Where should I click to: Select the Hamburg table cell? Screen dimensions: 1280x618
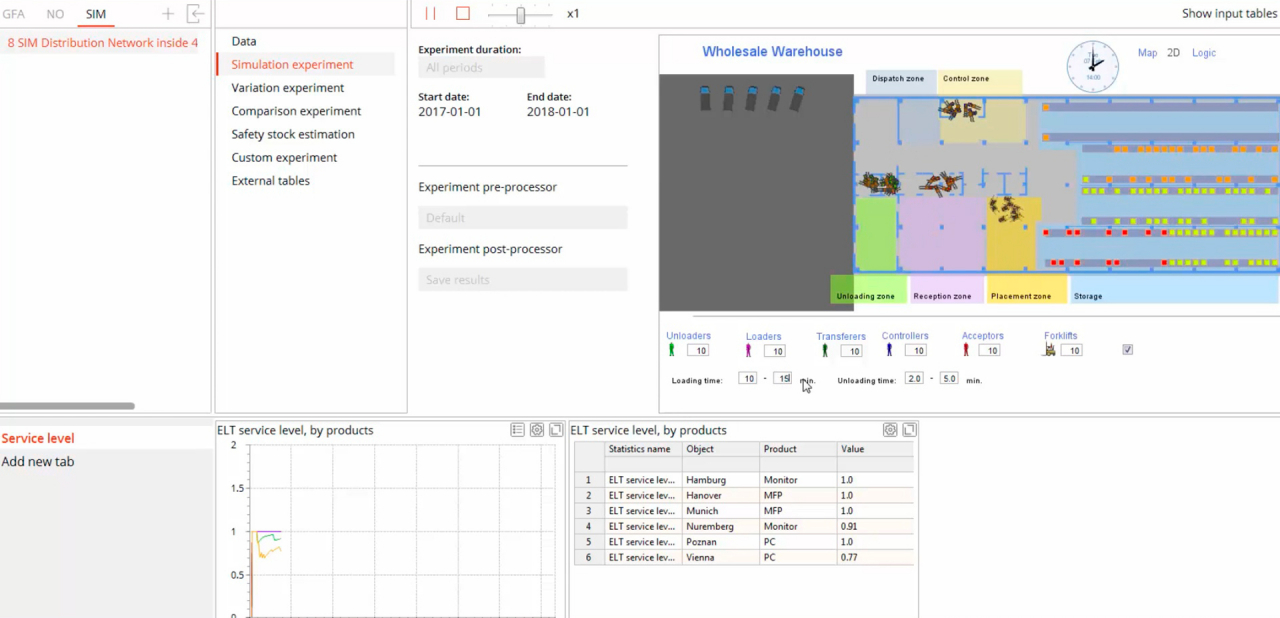pyautogui.click(x=721, y=480)
